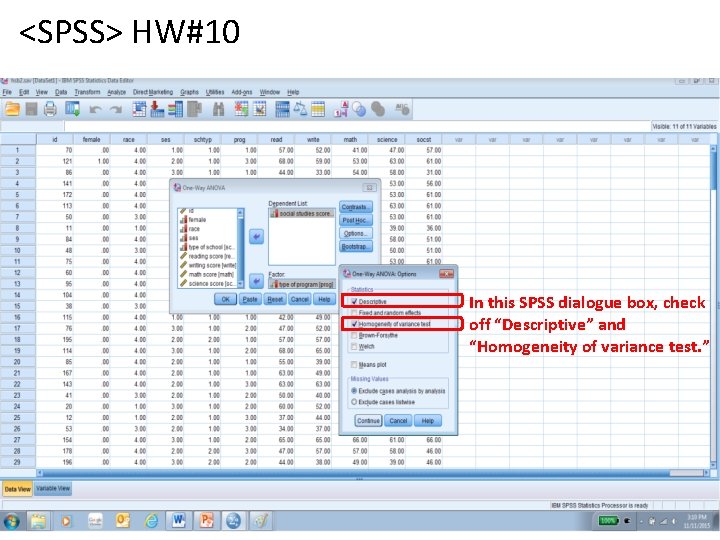Viewport: 720px width, 540px height.
Task: Switch to the Variable View tab
Action: (53, 489)
